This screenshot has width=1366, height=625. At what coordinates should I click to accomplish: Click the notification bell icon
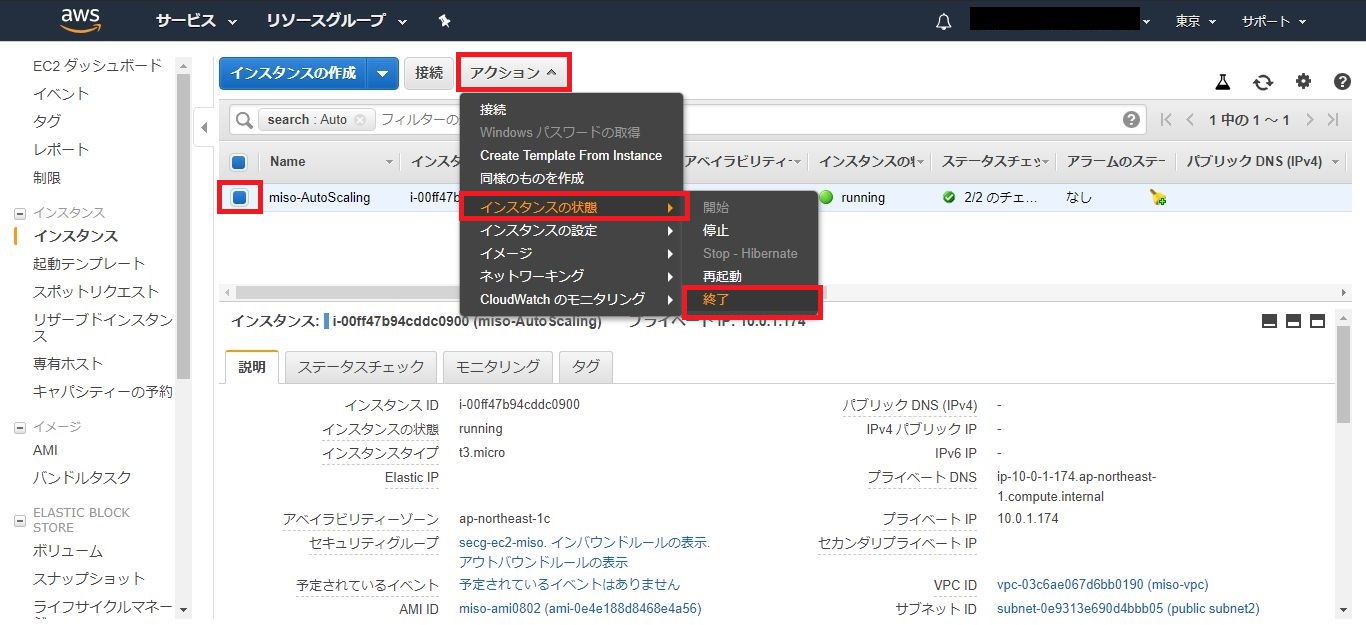(943, 21)
